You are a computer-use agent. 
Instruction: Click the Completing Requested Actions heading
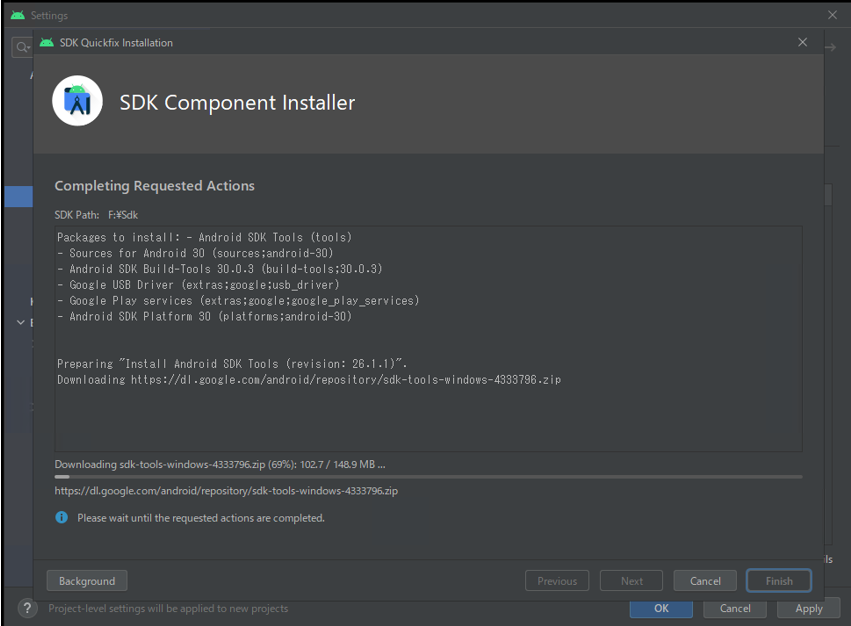tap(154, 186)
